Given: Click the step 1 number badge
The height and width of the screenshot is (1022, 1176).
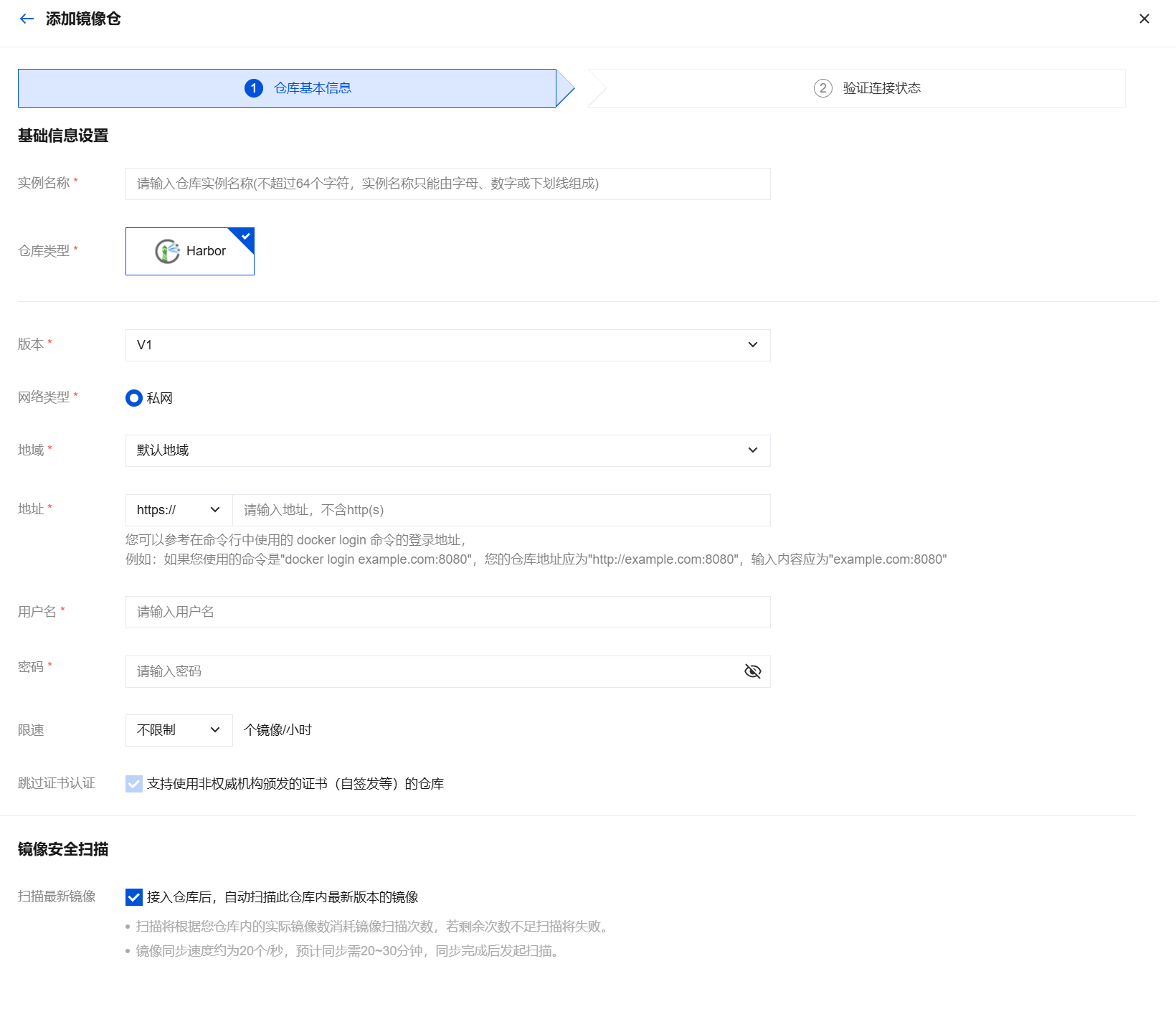Looking at the screenshot, I should point(254,88).
